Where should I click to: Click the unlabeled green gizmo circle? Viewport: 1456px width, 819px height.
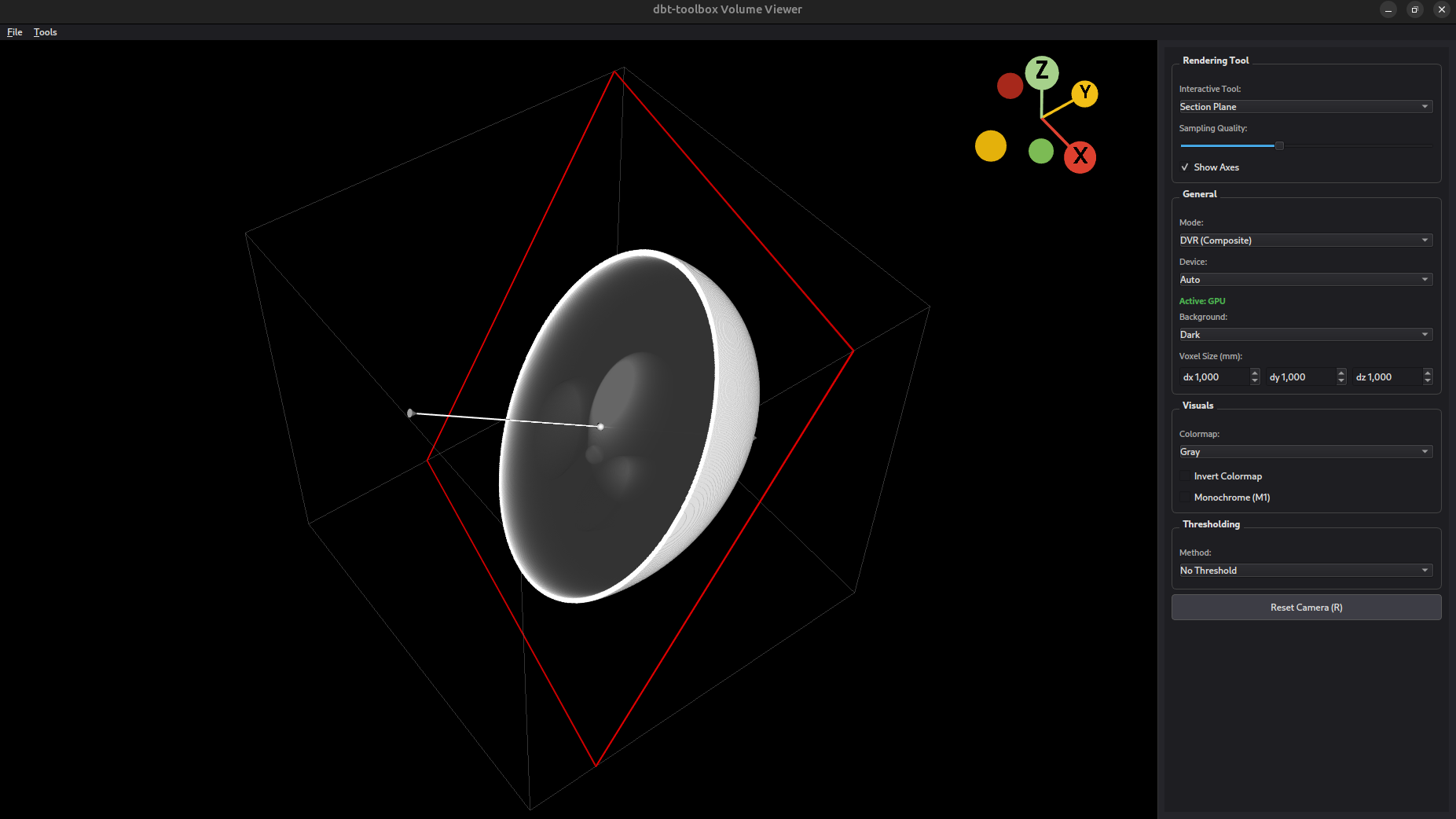1040,151
